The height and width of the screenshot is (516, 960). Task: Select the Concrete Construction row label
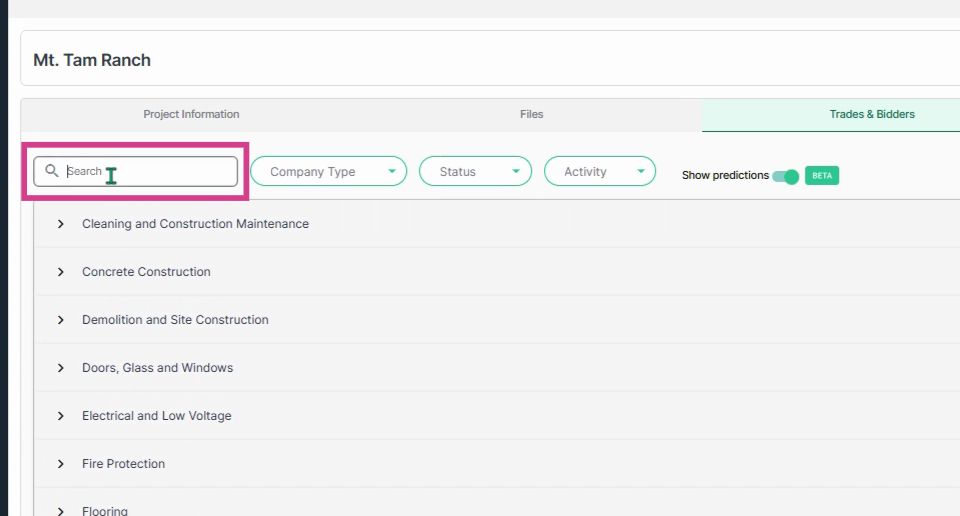(x=146, y=272)
